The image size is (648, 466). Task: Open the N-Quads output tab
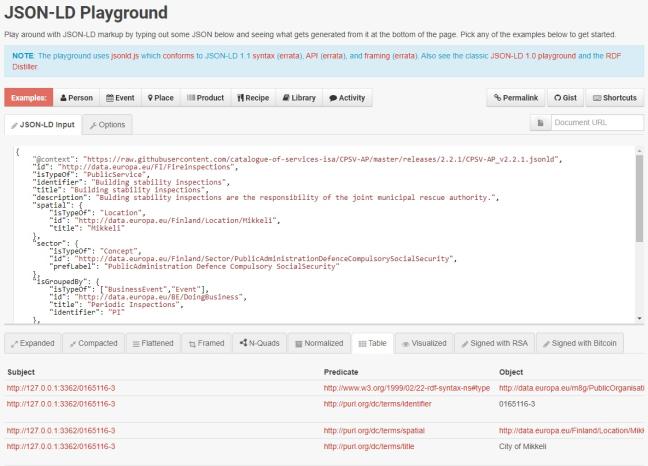[260, 343]
